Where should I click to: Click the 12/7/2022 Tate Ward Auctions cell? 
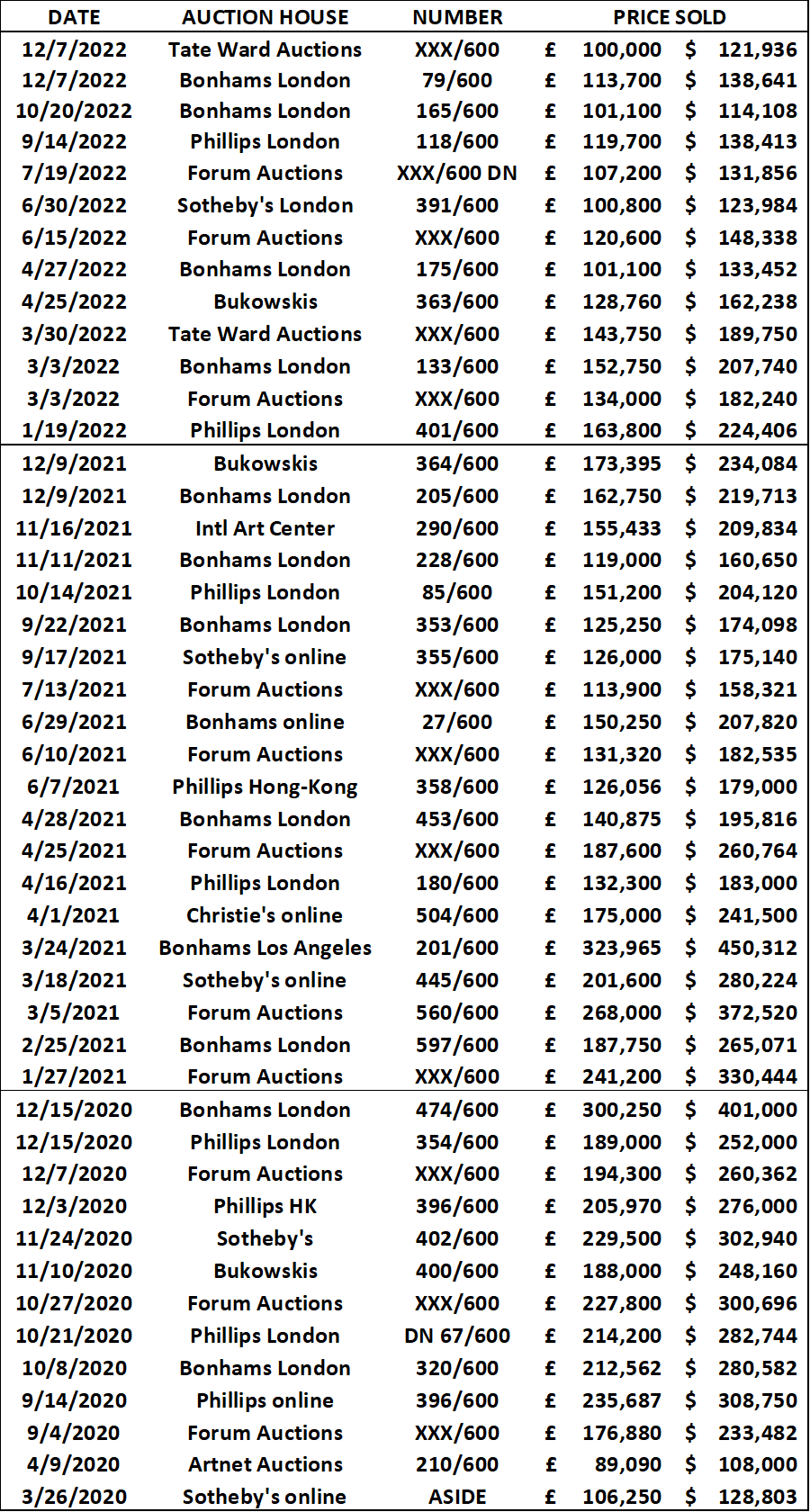[265, 49]
